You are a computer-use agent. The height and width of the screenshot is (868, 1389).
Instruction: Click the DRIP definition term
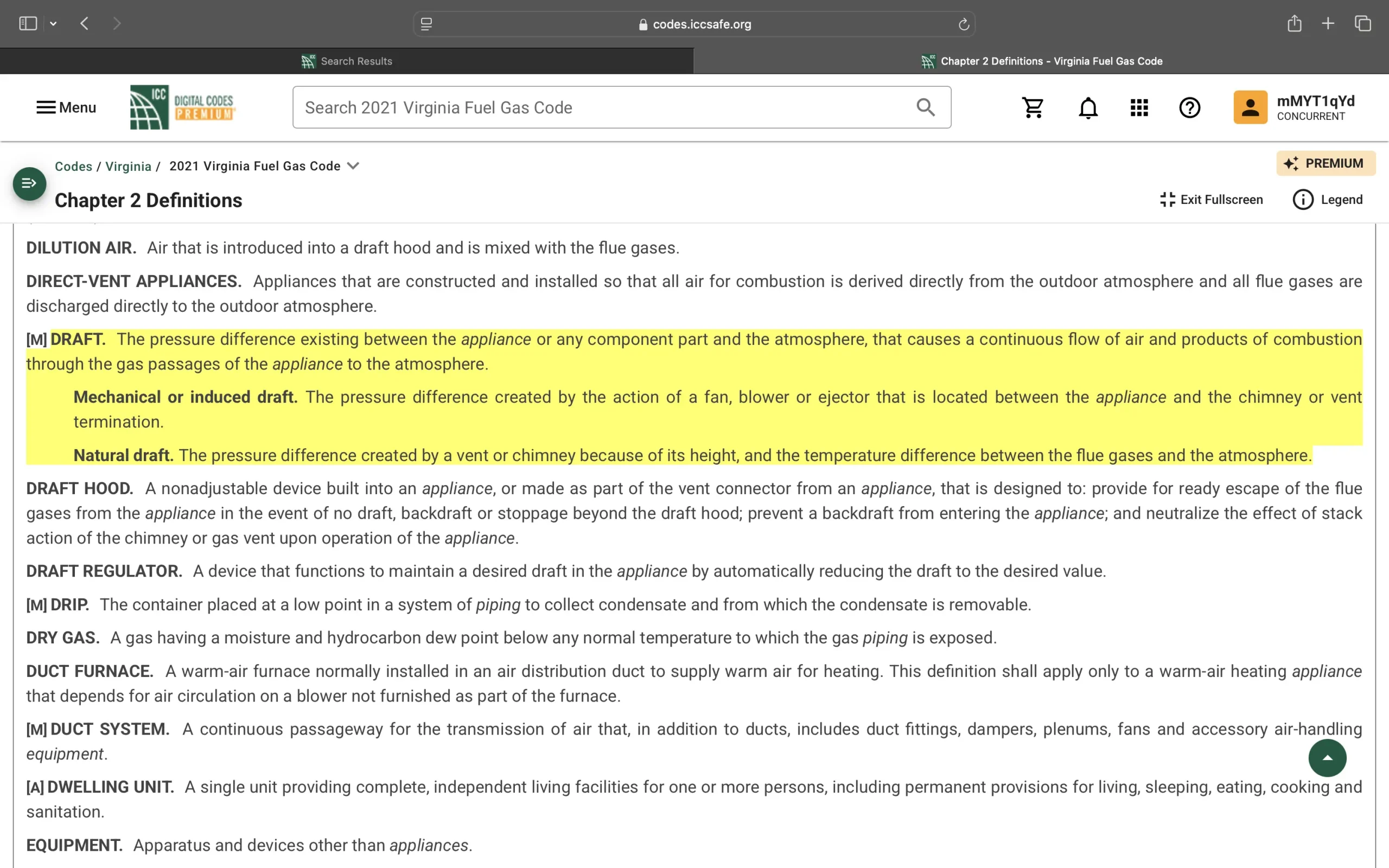coord(70,604)
